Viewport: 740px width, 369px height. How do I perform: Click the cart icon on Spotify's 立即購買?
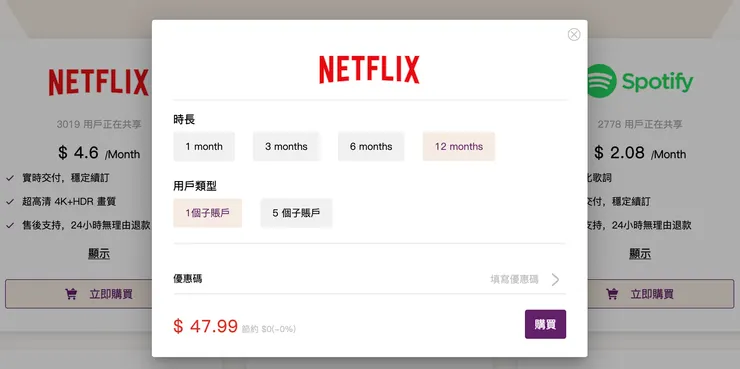[x=612, y=294]
